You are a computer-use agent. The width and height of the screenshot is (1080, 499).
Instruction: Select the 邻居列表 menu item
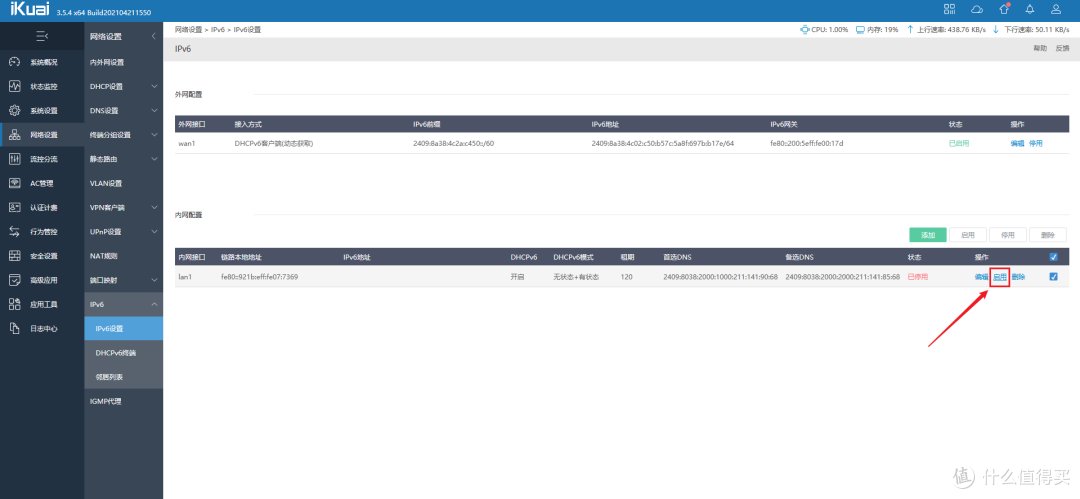tap(109, 376)
